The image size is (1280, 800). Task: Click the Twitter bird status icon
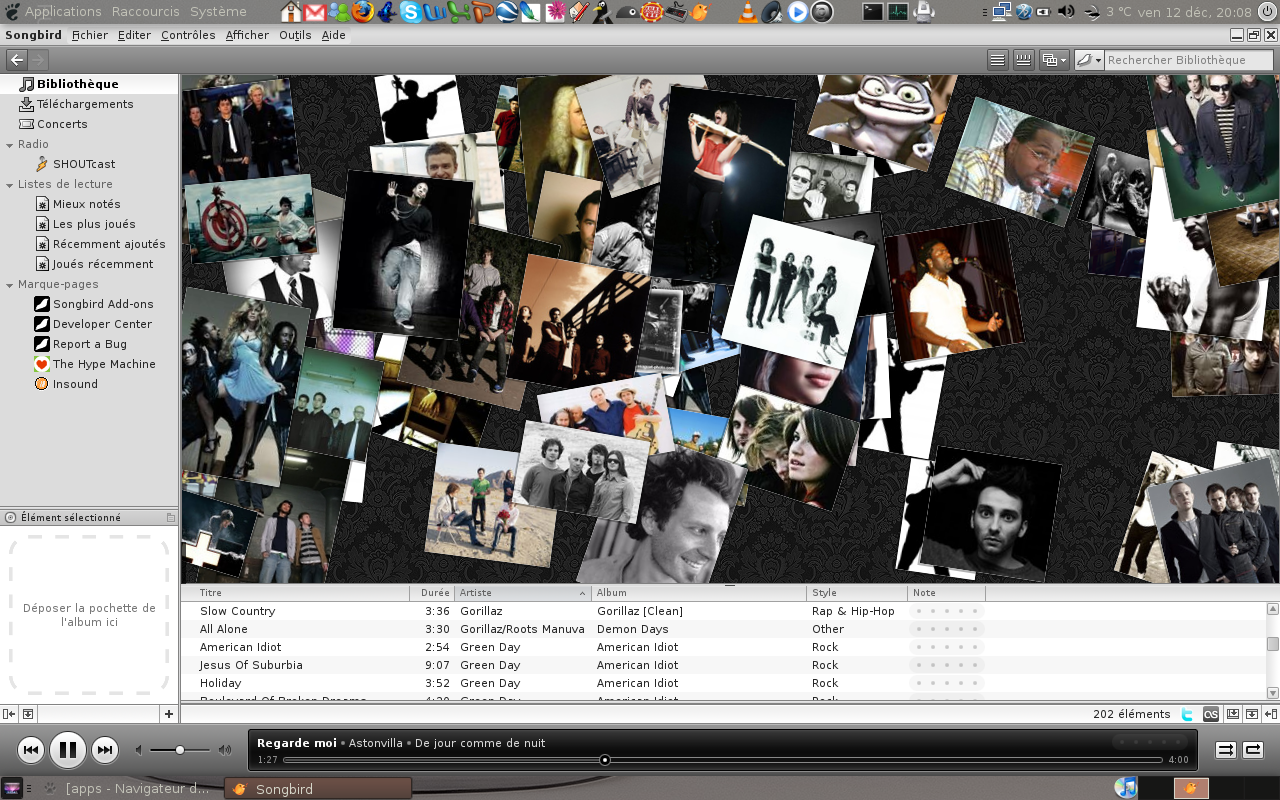tap(1188, 714)
